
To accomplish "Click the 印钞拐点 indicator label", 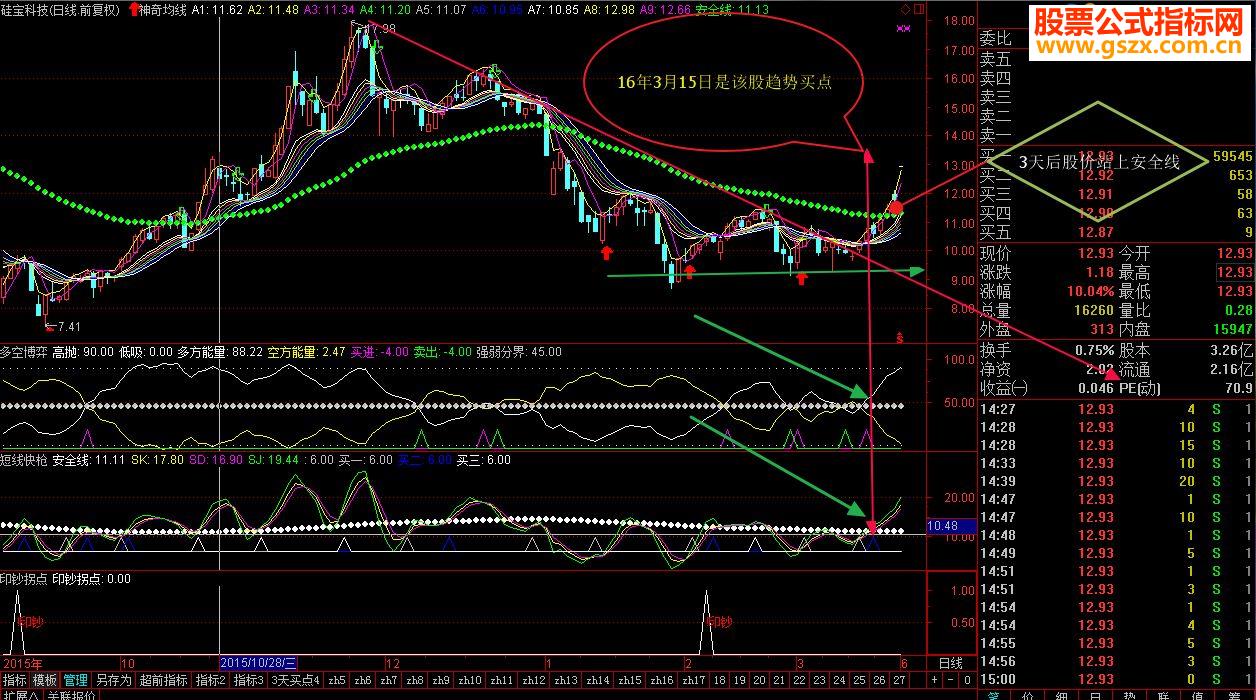I will (x=24, y=578).
